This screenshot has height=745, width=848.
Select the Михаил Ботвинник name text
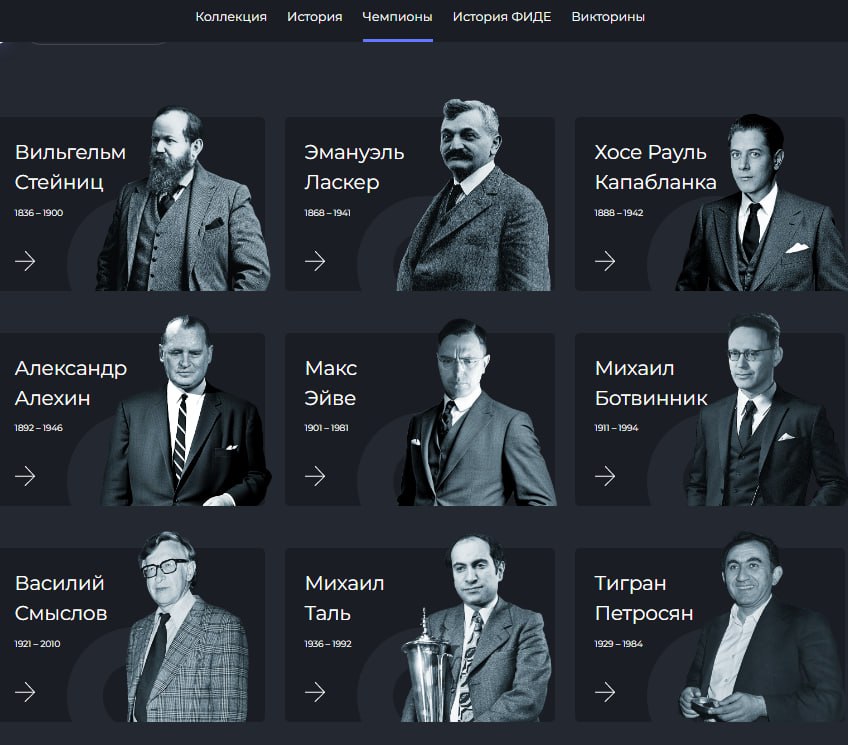coord(651,383)
